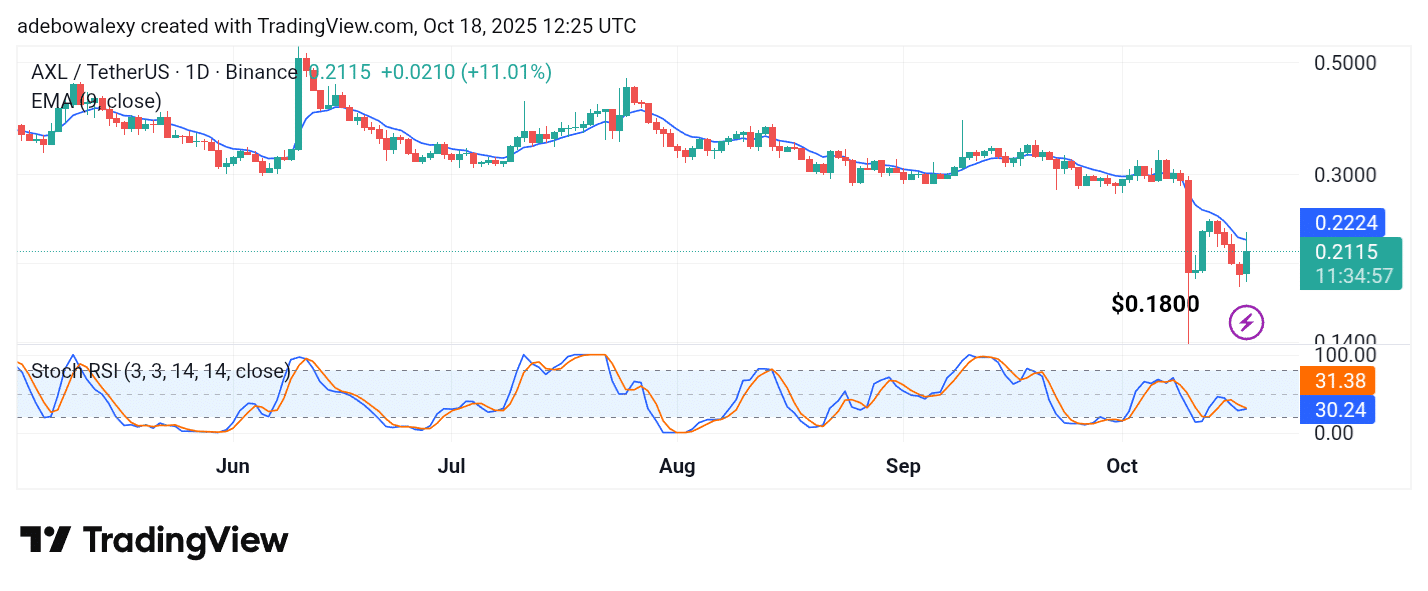Click the Oct label on time axis
The height and width of the screenshot is (591, 1428).
pos(1123,466)
